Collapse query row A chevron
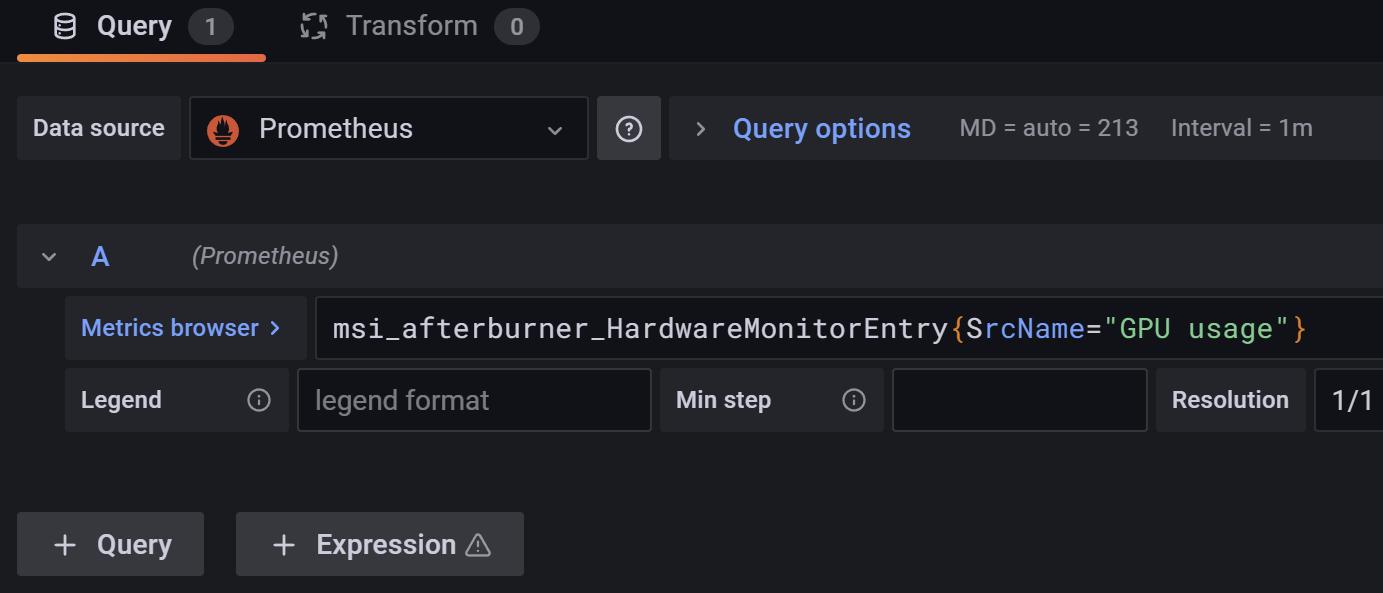 (49, 257)
